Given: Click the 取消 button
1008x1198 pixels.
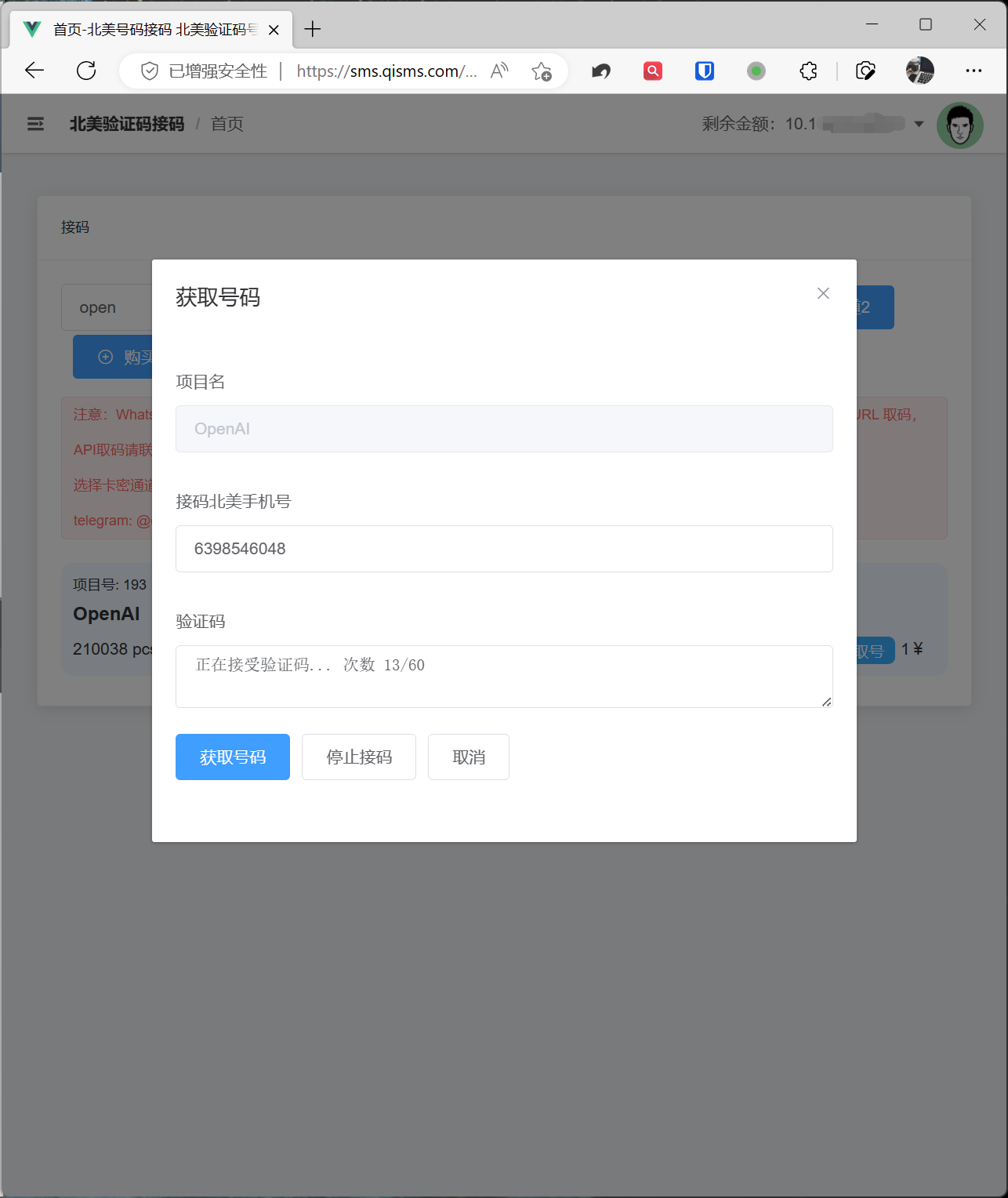Looking at the screenshot, I should pos(468,757).
